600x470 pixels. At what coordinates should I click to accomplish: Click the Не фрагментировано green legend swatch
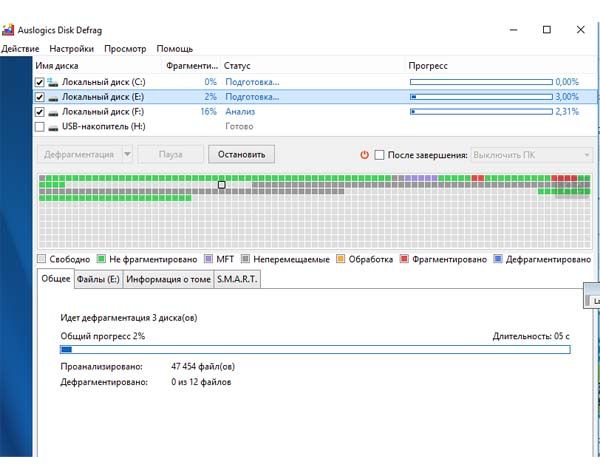click(101, 259)
